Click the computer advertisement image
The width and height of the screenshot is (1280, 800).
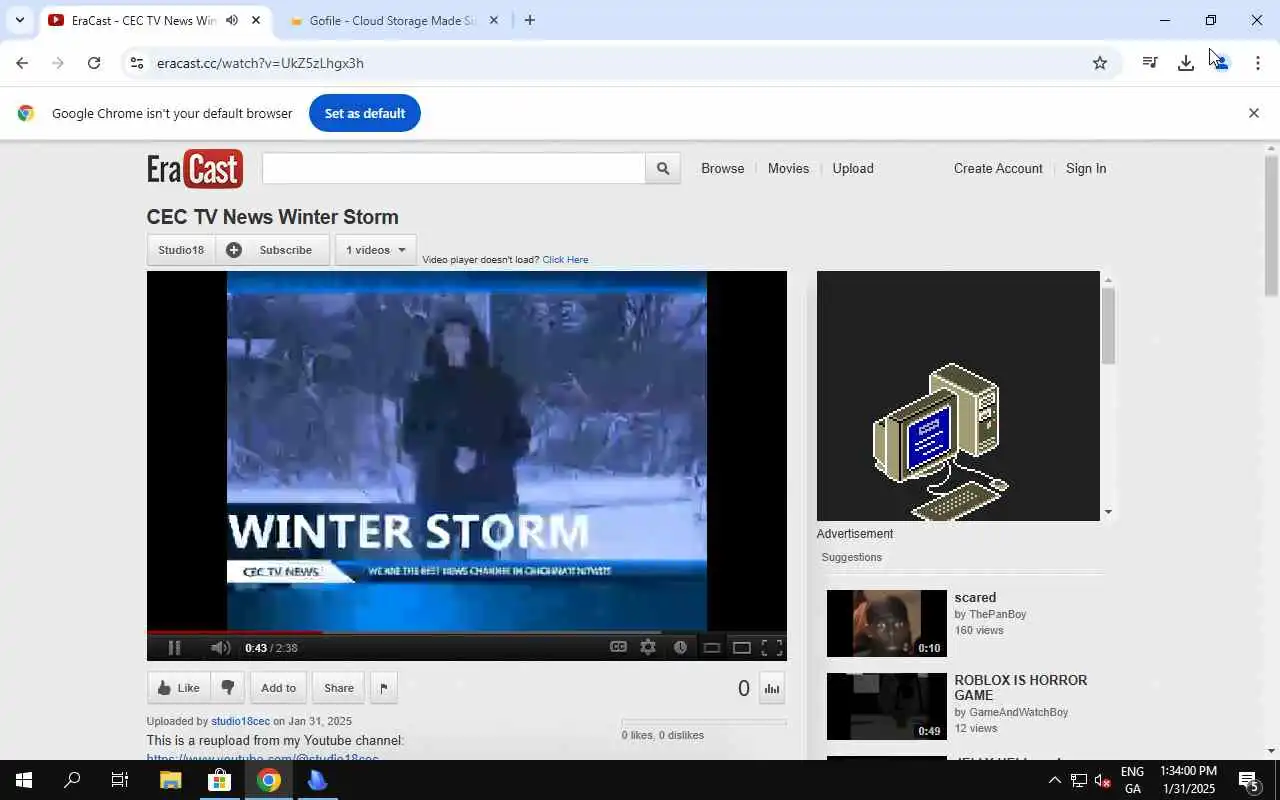coord(958,396)
